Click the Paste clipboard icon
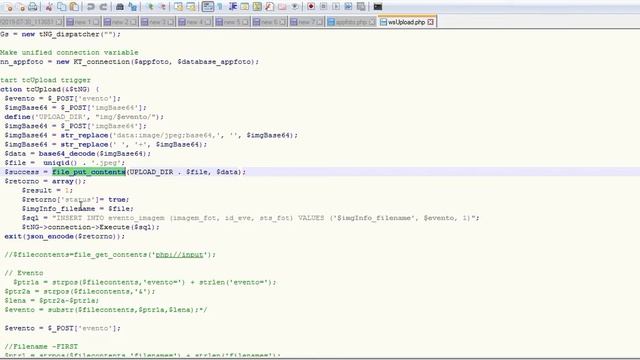This screenshot has height=360, width=640. click(x=74, y=7)
